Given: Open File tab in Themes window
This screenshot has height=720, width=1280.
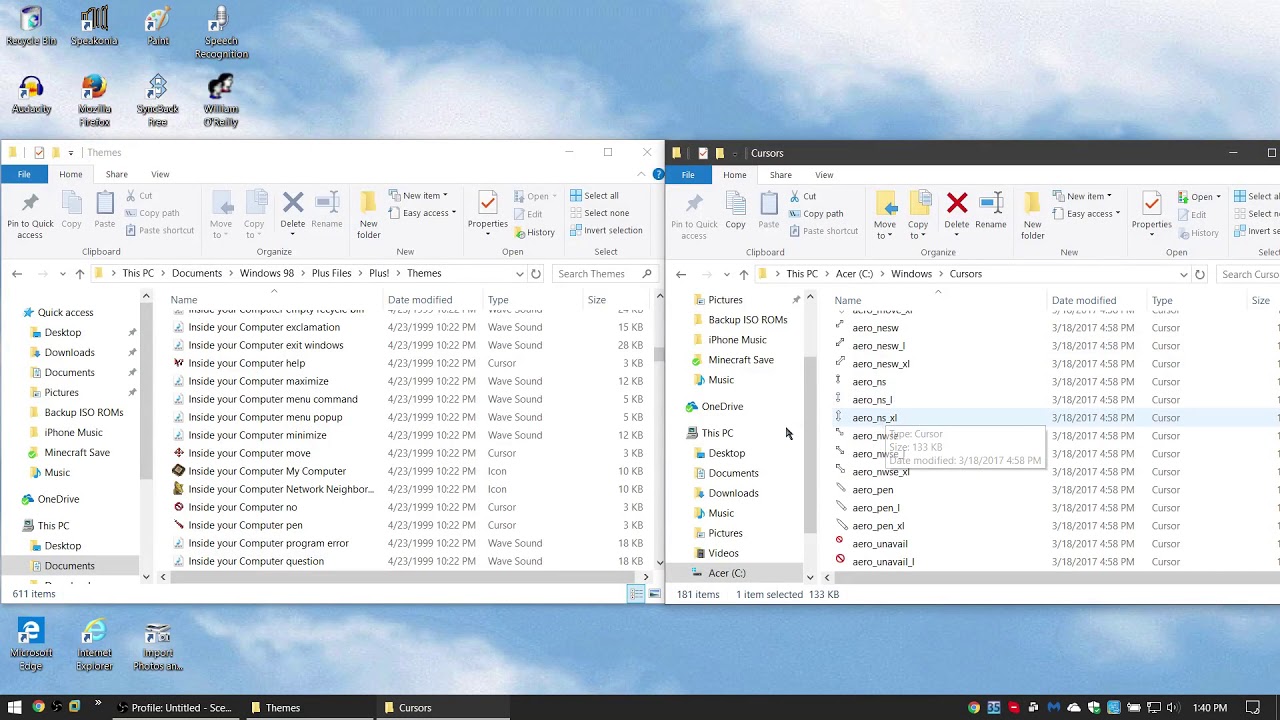Looking at the screenshot, I should (x=23, y=174).
